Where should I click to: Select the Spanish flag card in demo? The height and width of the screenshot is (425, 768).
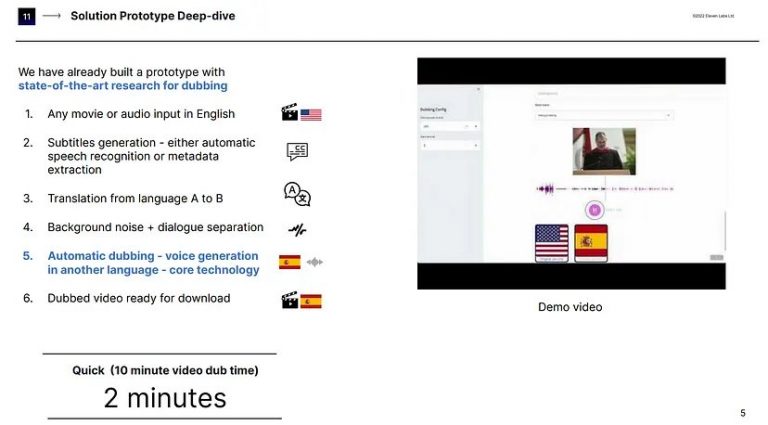coord(591,243)
